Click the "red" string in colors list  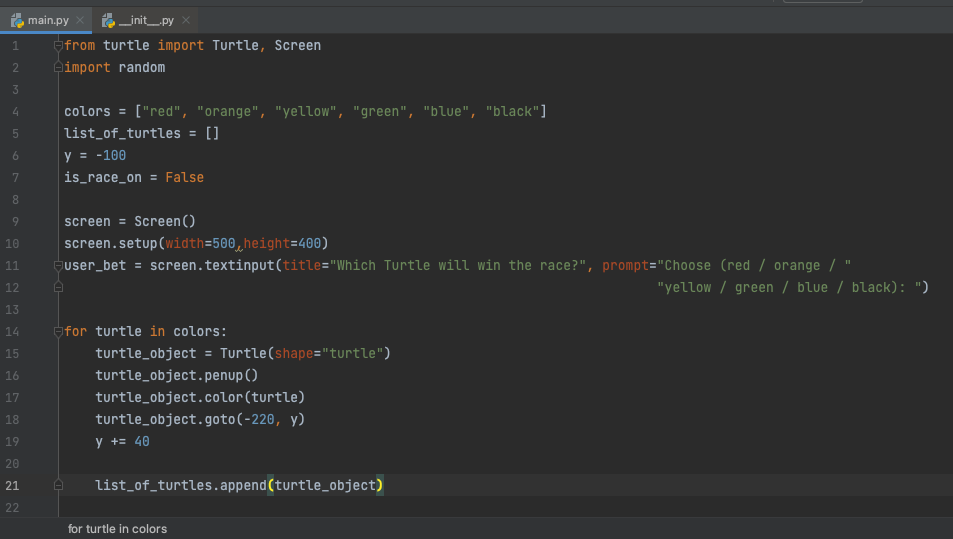[x=161, y=112]
